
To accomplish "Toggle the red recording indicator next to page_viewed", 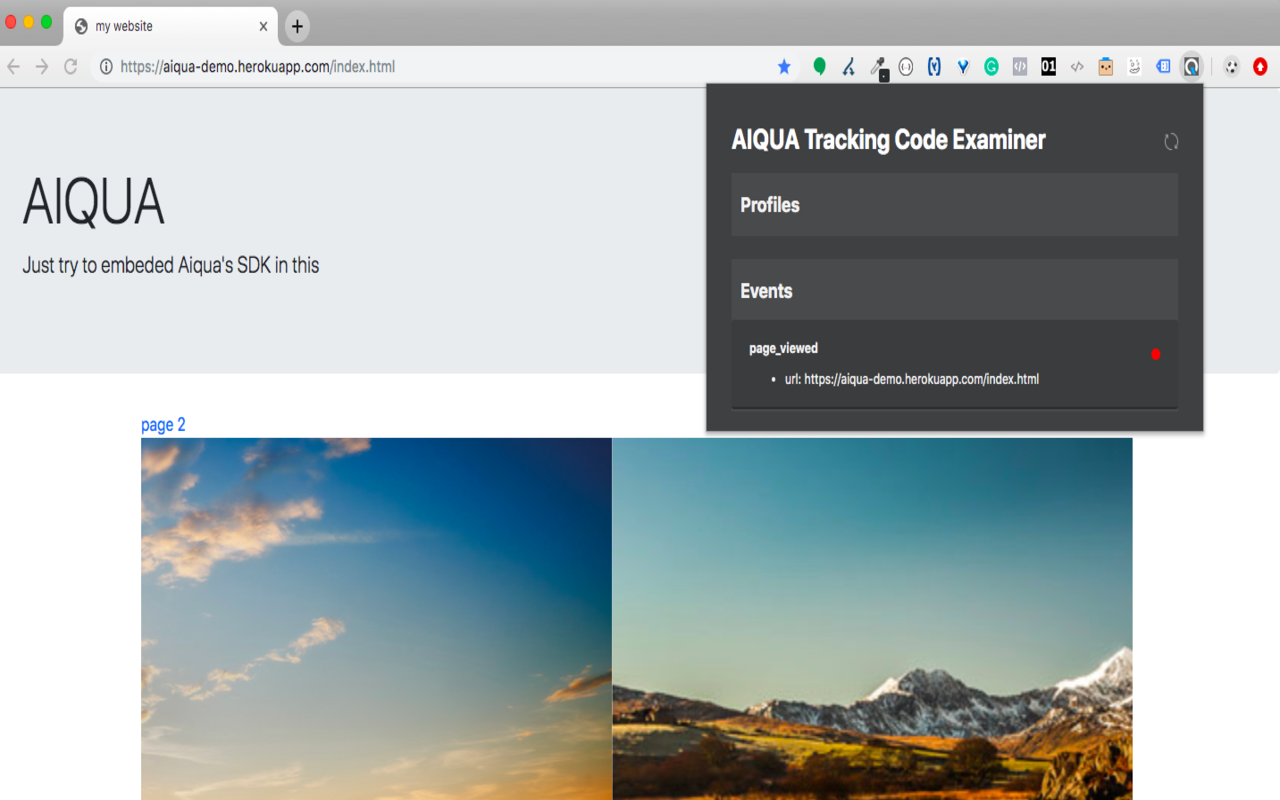I will [1156, 353].
